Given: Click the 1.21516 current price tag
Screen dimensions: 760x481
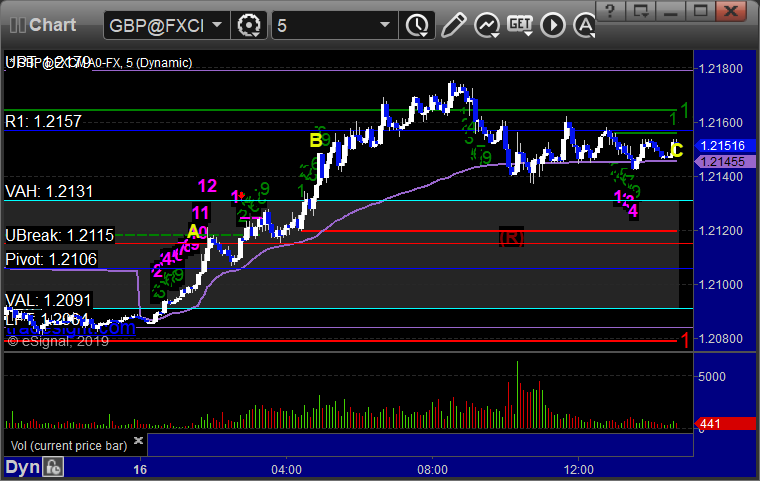Looking at the screenshot, I should (725, 145).
